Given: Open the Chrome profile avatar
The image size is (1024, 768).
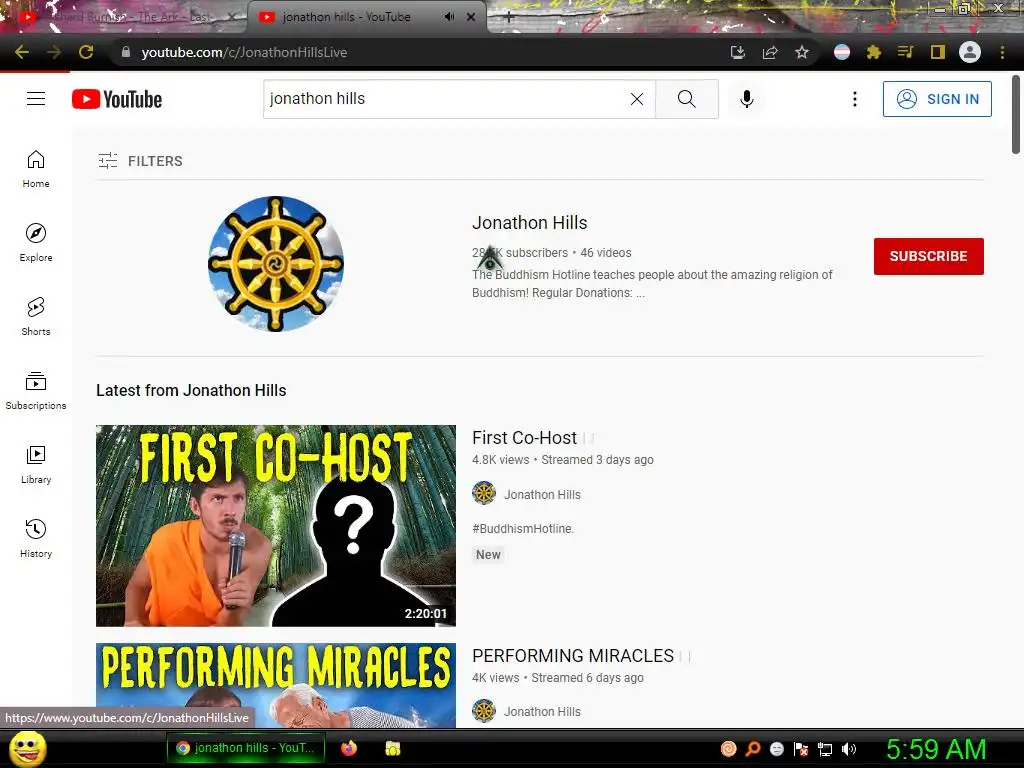Looking at the screenshot, I should click(970, 52).
